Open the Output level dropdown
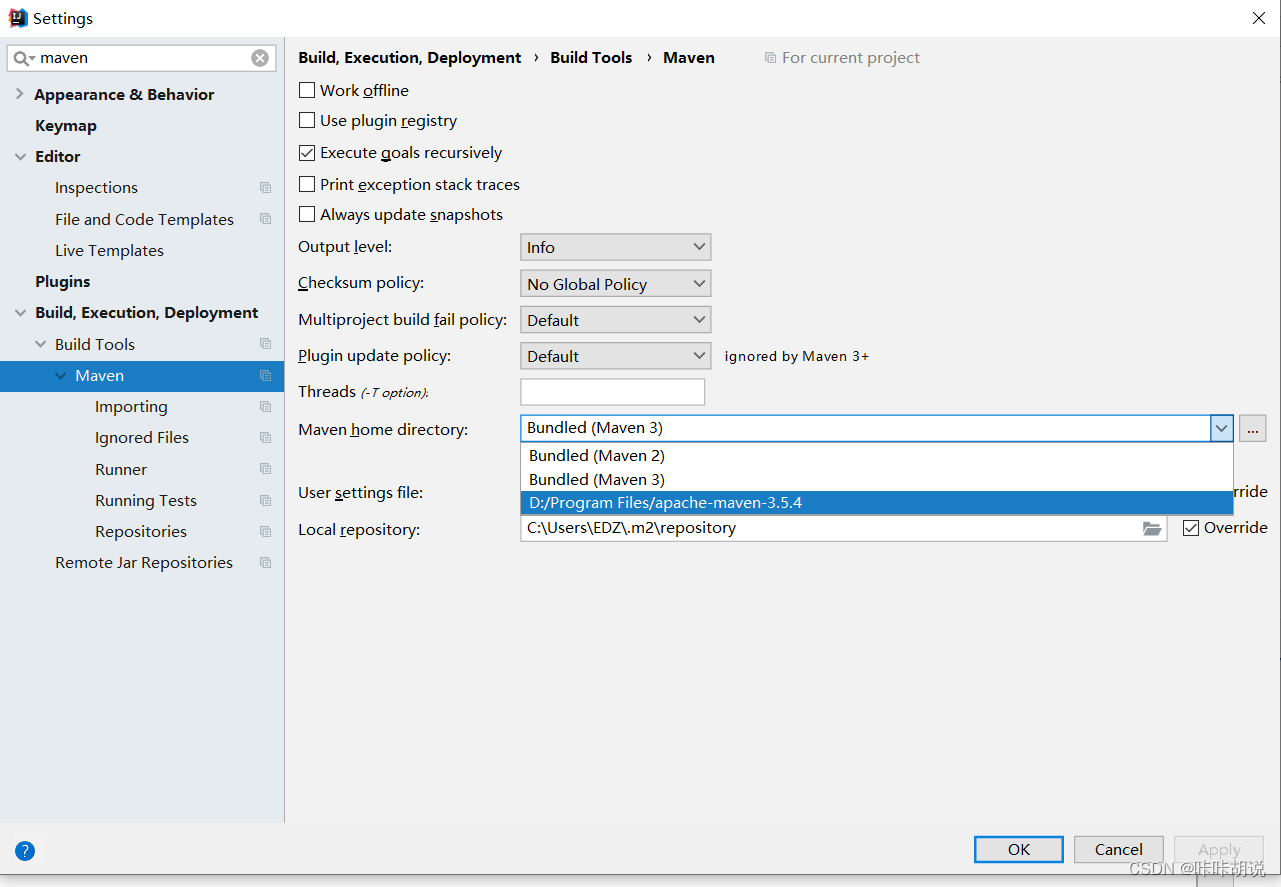The height and width of the screenshot is (887, 1281). pyautogui.click(x=616, y=247)
